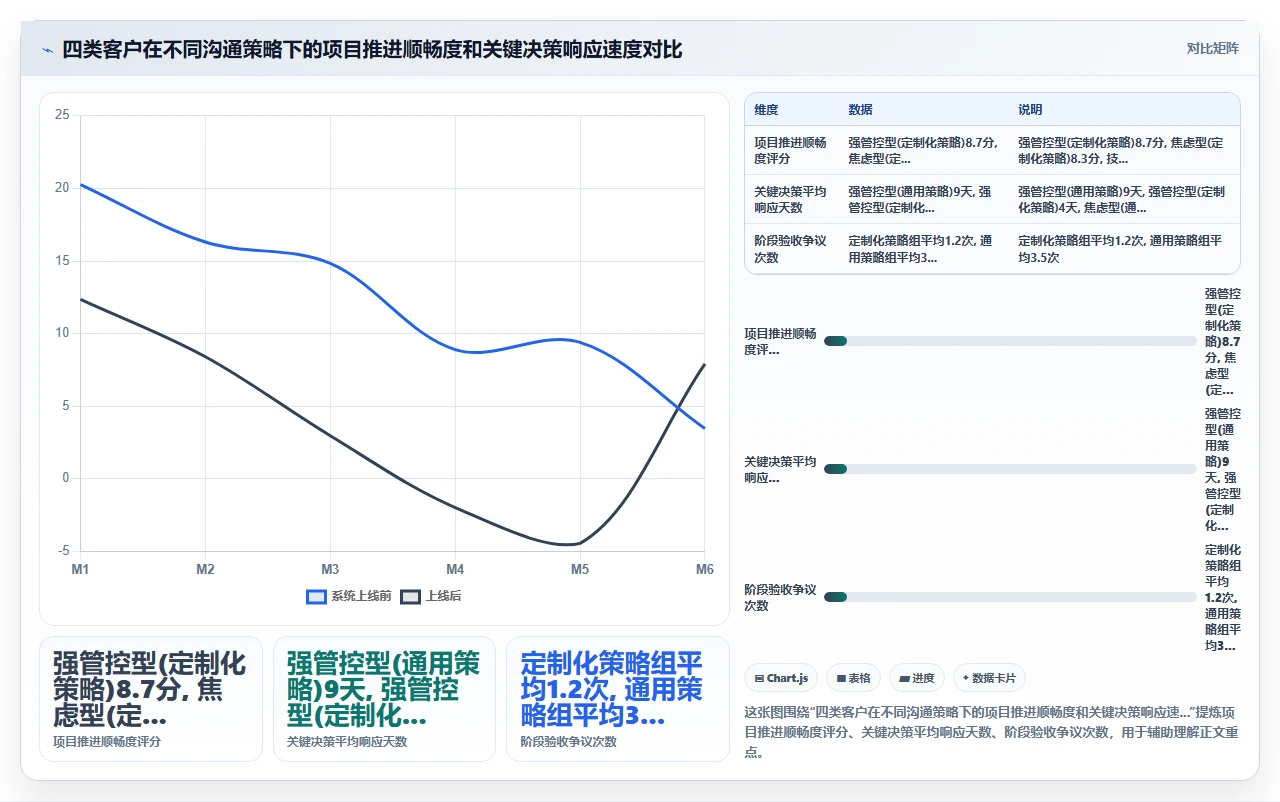Click 说明 cell starting 强管控型(通用策略)9天

(x=1122, y=200)
